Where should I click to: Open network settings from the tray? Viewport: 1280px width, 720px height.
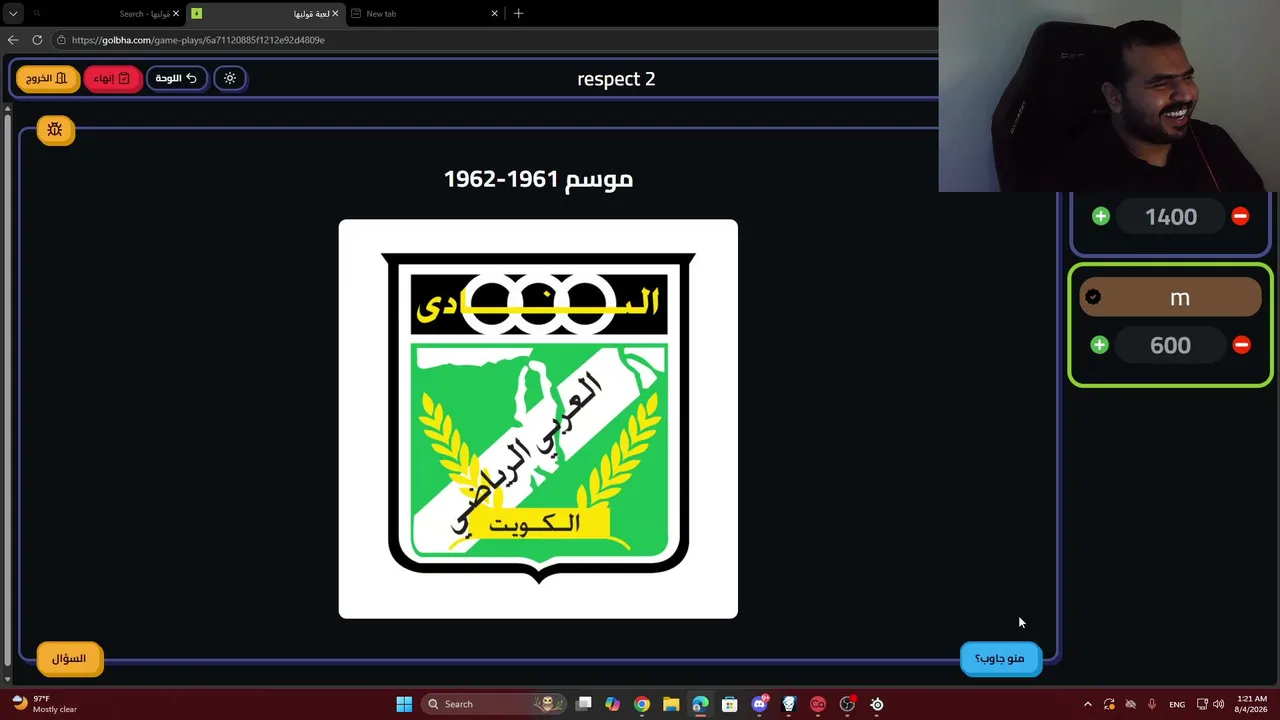point(1202,704)
